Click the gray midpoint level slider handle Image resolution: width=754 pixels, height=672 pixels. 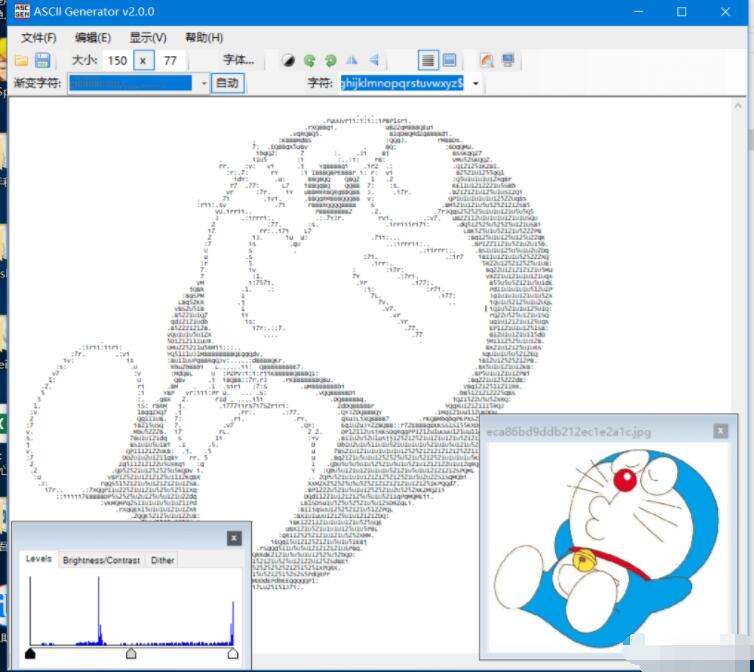pos(131,653)
